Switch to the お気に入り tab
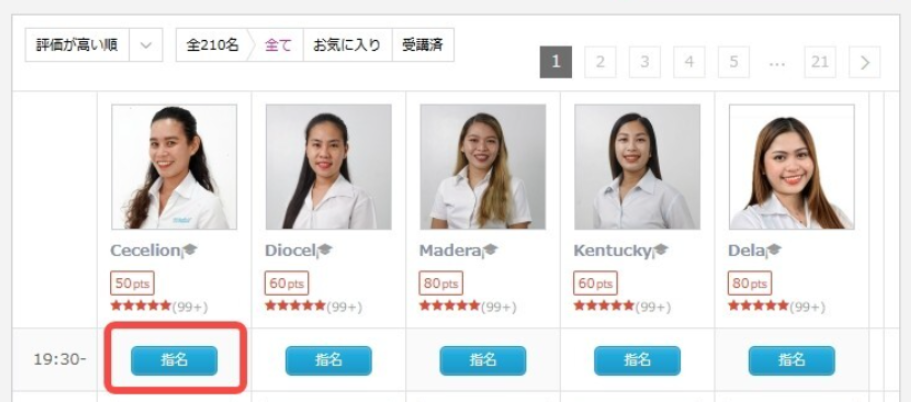Viewport: 911px width, 402px height. tap(347, 45)
